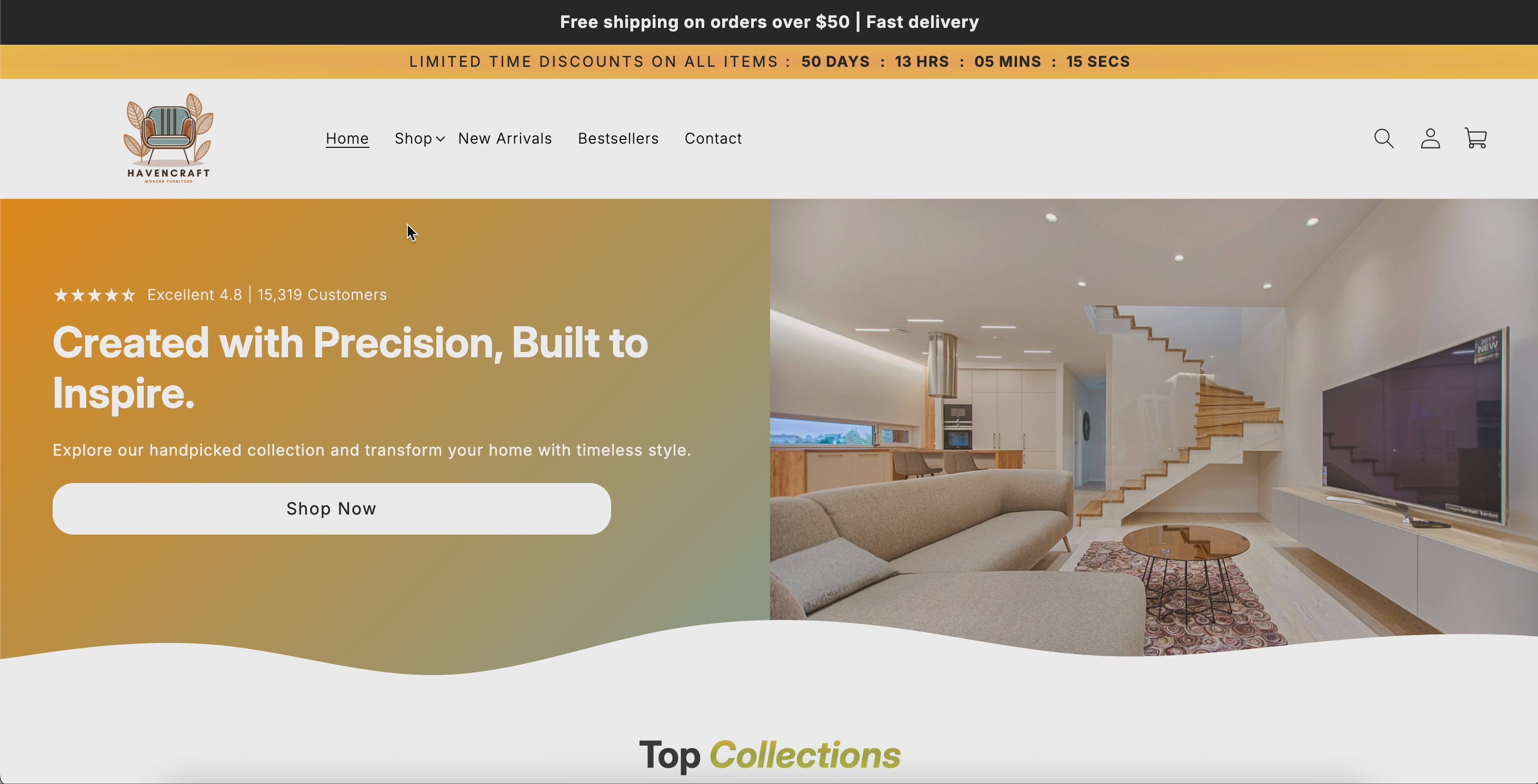The height and width of the screenshot is (784, 1538).
Task: Click the HAVENCRAFT brand name text
Action: click(x=168, y=173)
